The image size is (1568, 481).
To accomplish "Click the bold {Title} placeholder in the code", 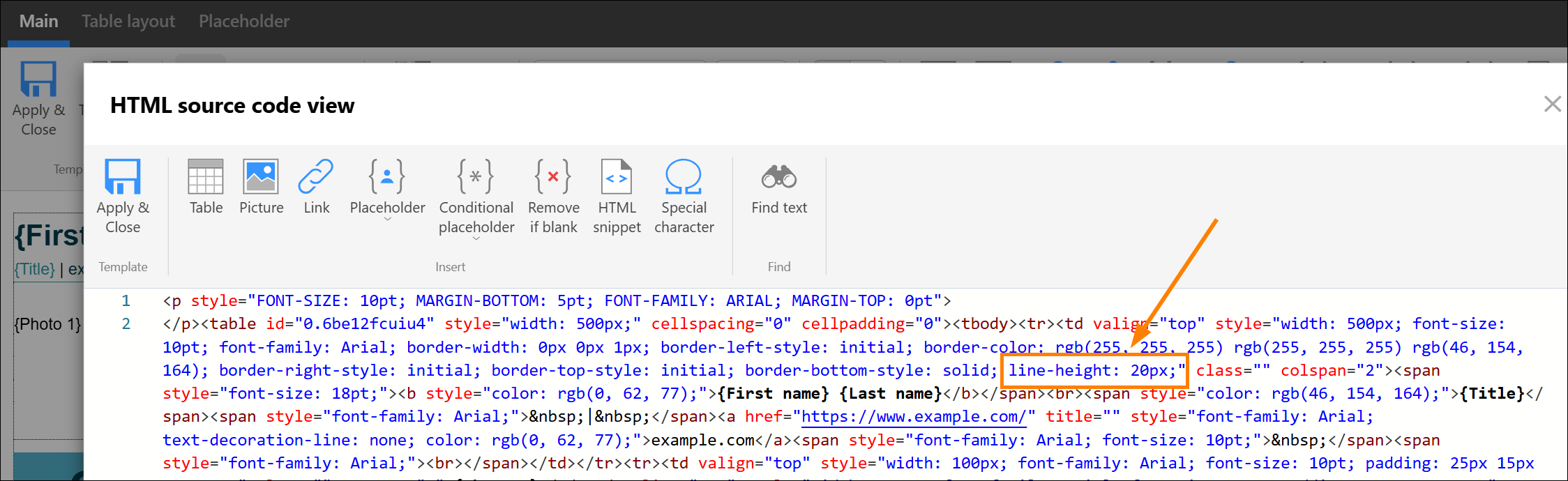I will pyautogui.click(x=1493, y=394).
